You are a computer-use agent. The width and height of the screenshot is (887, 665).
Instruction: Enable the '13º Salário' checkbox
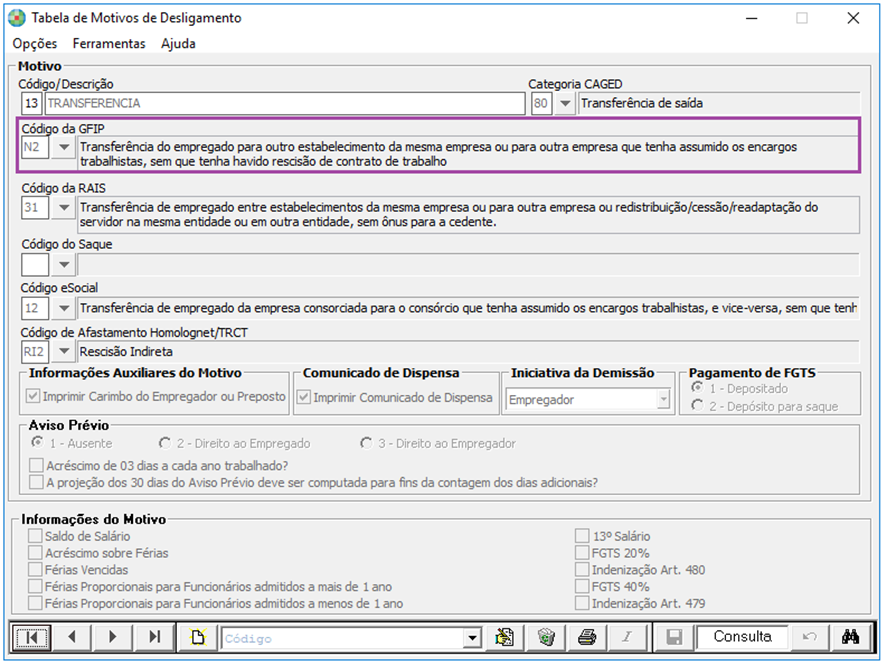pos(583,537)
